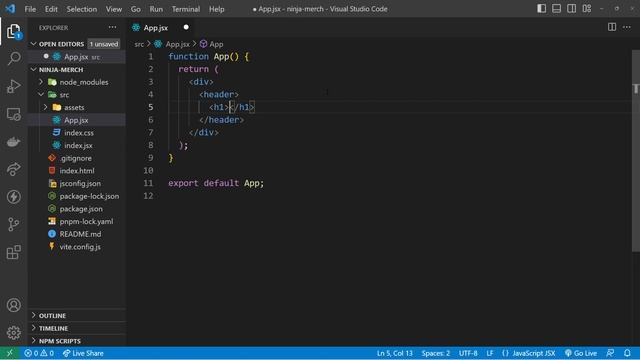Open the Help menu
The image size is (640, 360).
pos(216,9)
